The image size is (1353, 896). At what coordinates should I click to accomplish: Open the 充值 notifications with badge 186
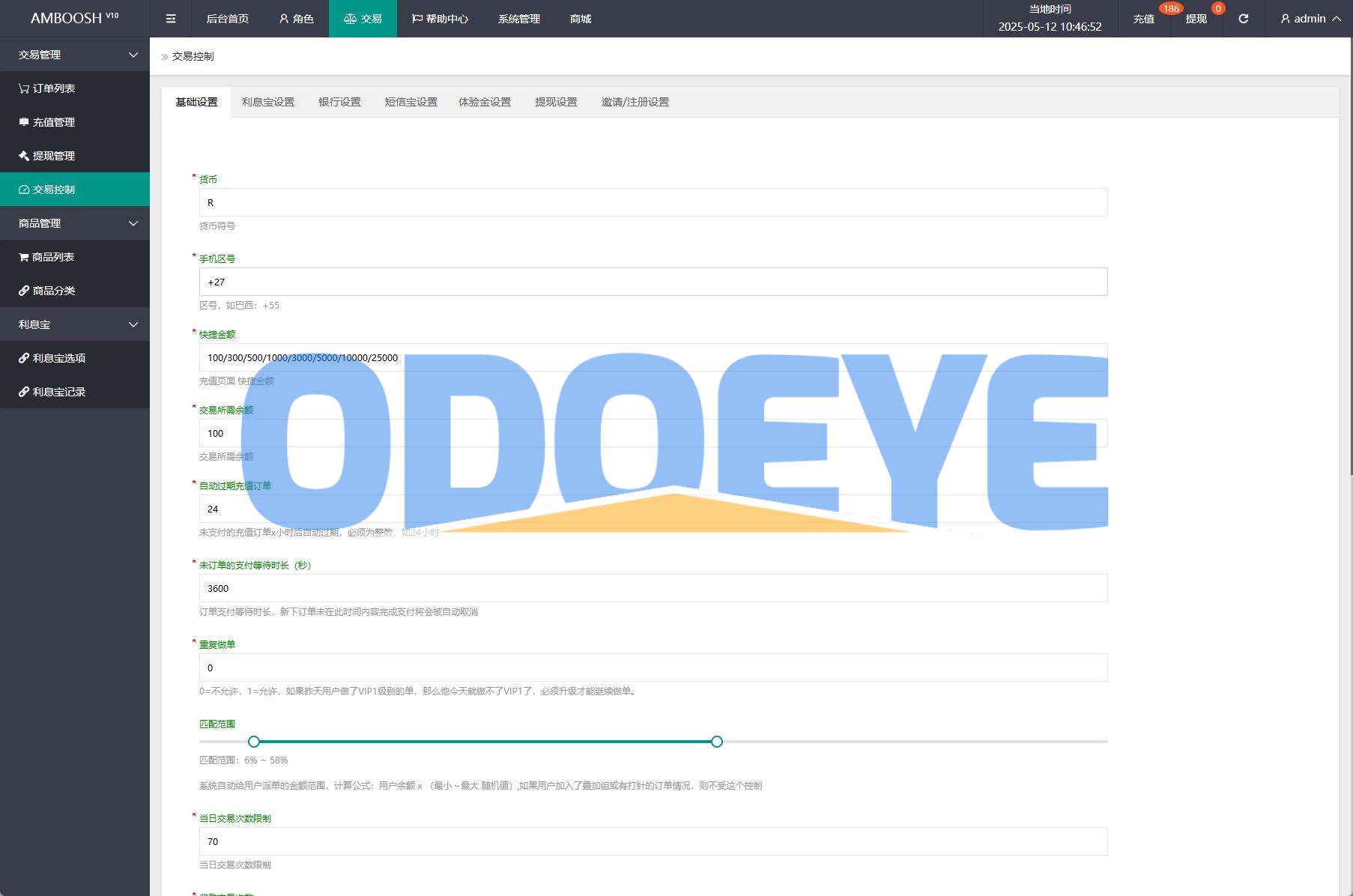click(x=1143, y=19)
